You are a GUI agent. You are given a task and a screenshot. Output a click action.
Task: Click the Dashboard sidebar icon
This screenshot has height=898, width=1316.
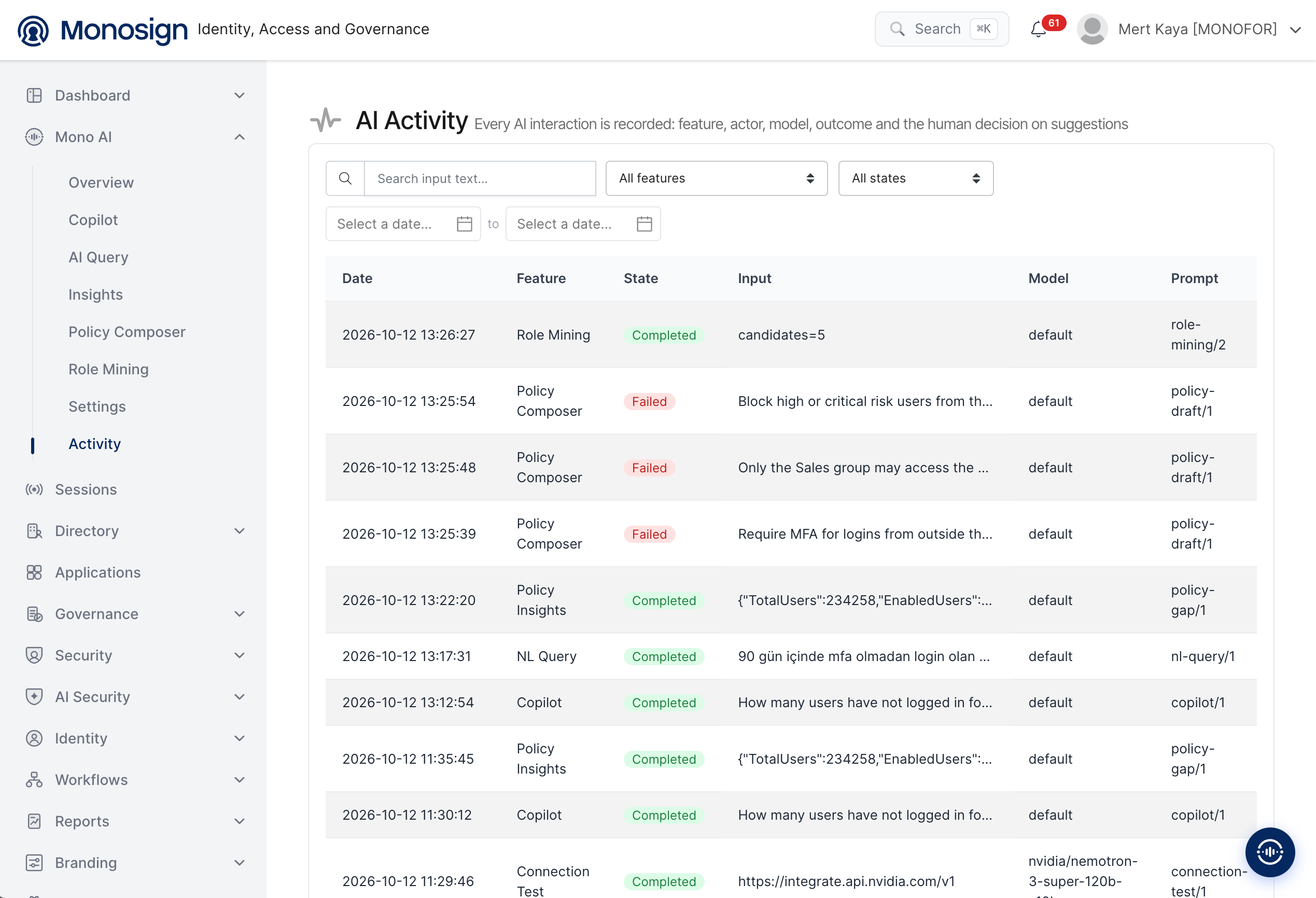click(34, 95)
